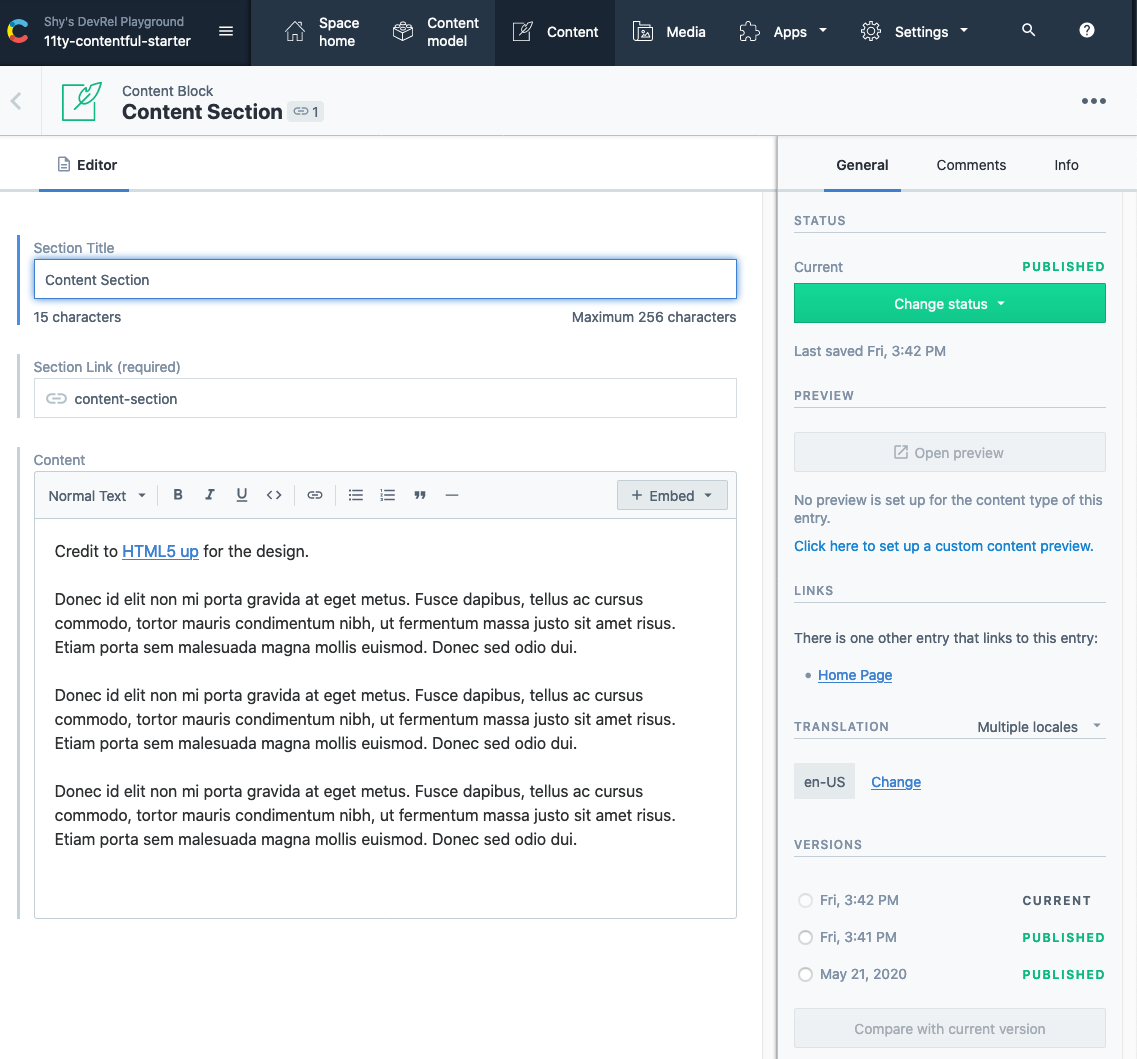Expand the Settings dropdown
The image size is (1137, 1059).
tap(914, 32)
